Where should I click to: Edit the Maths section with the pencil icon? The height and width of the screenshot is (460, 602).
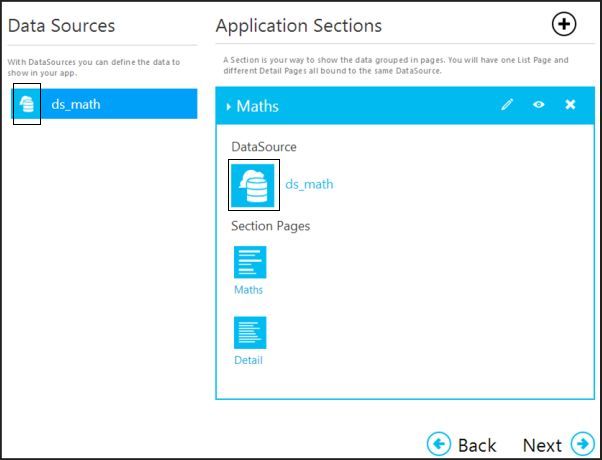[x=507, y=105]
